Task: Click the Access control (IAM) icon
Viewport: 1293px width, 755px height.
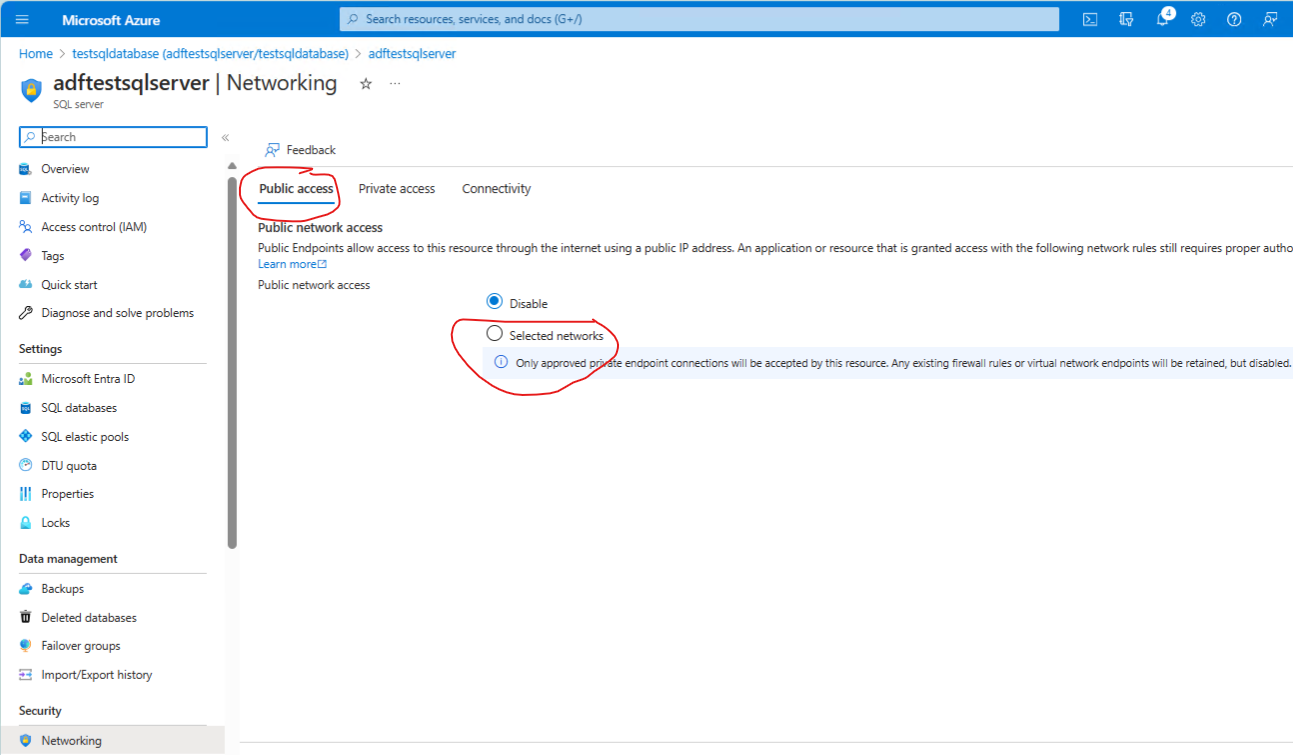Action: 26,227
